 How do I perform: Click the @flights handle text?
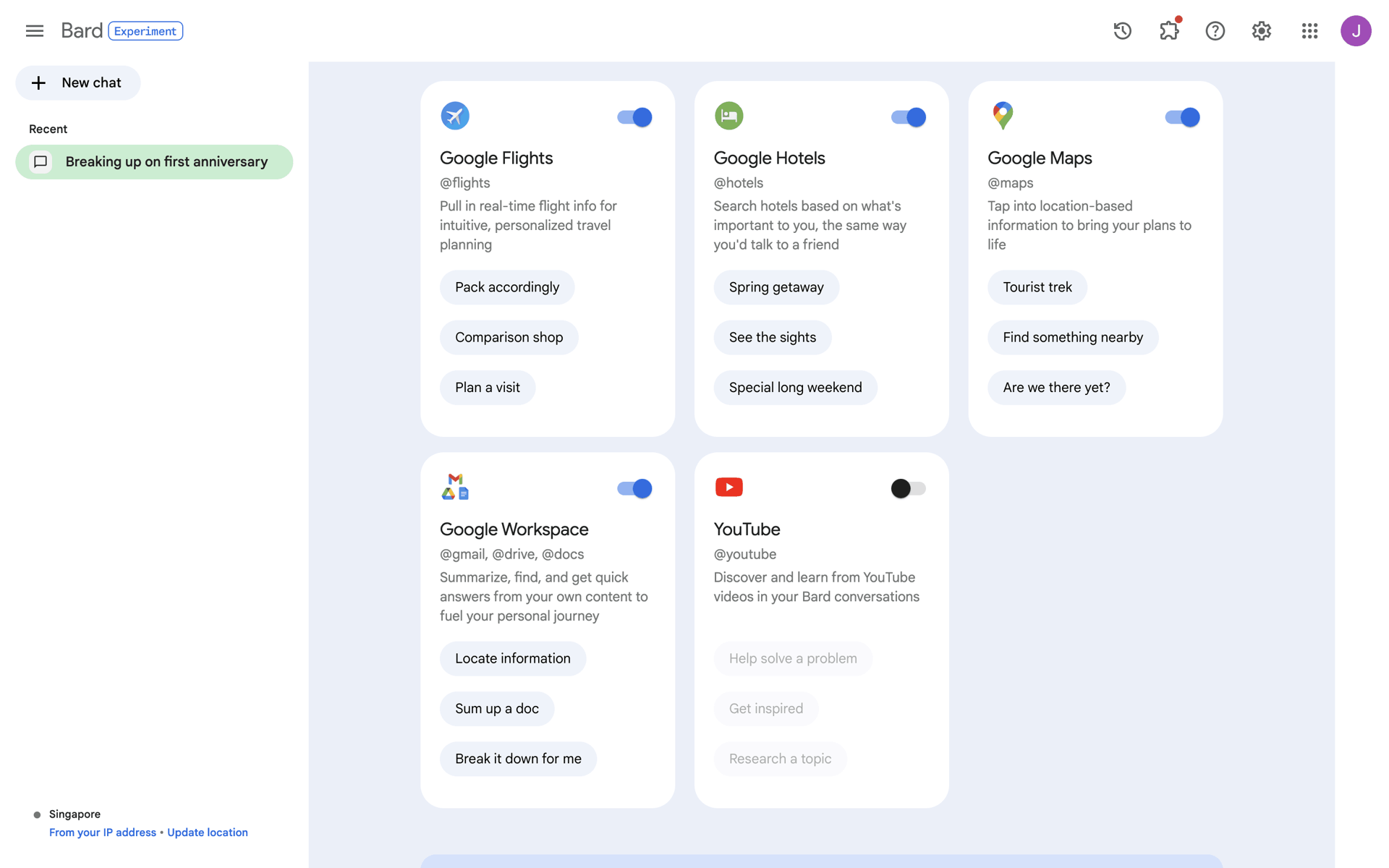465,183
